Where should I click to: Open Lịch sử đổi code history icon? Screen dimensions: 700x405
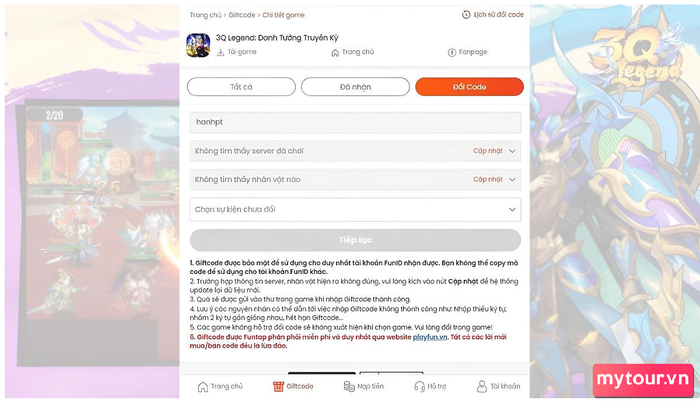(x=466, y=15)
